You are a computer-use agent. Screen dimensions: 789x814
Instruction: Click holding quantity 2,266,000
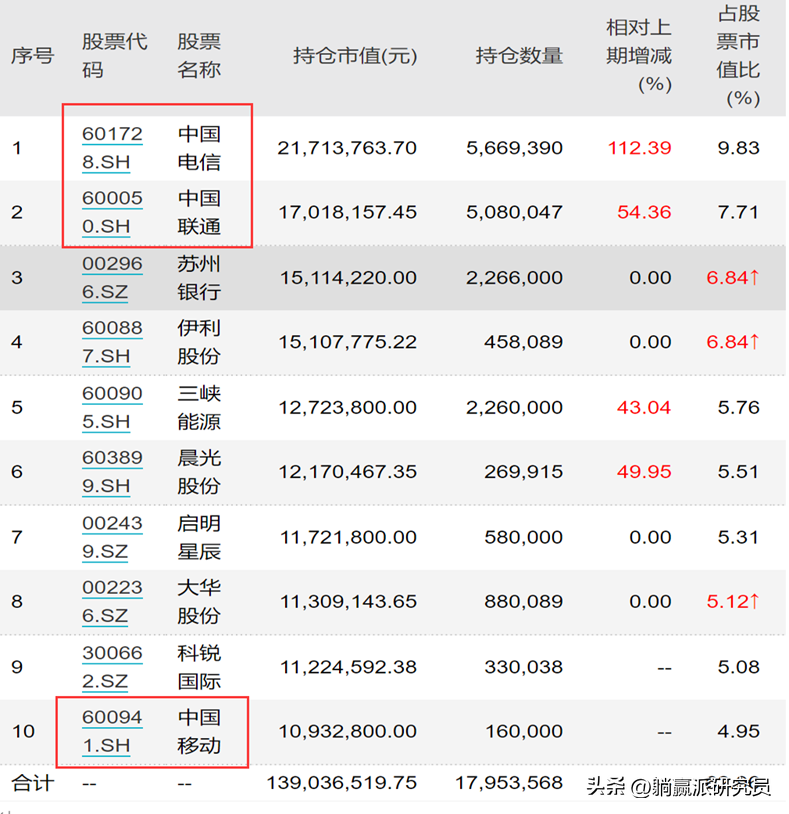tap(514, 278)
